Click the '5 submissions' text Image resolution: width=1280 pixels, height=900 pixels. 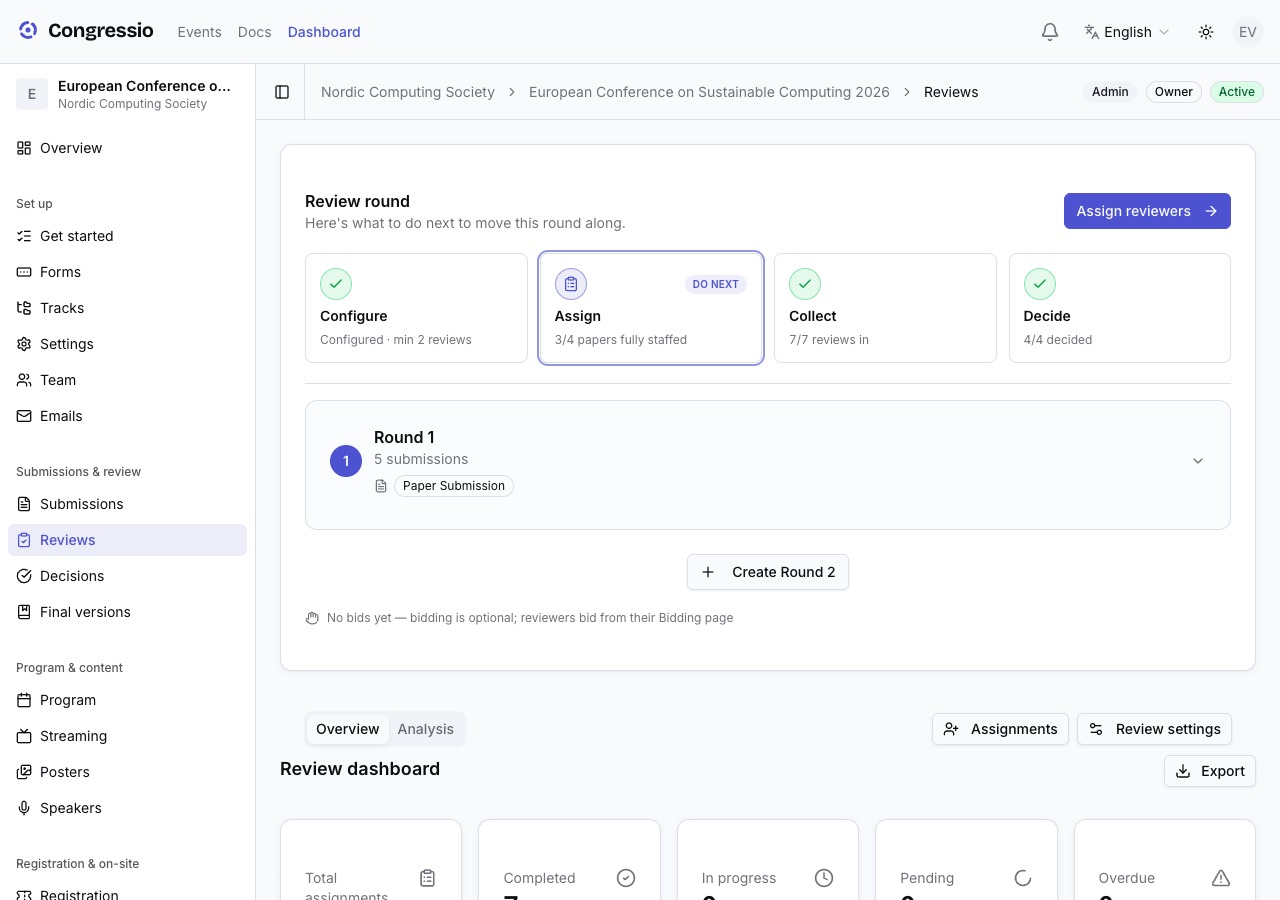(x=421, y=459)
